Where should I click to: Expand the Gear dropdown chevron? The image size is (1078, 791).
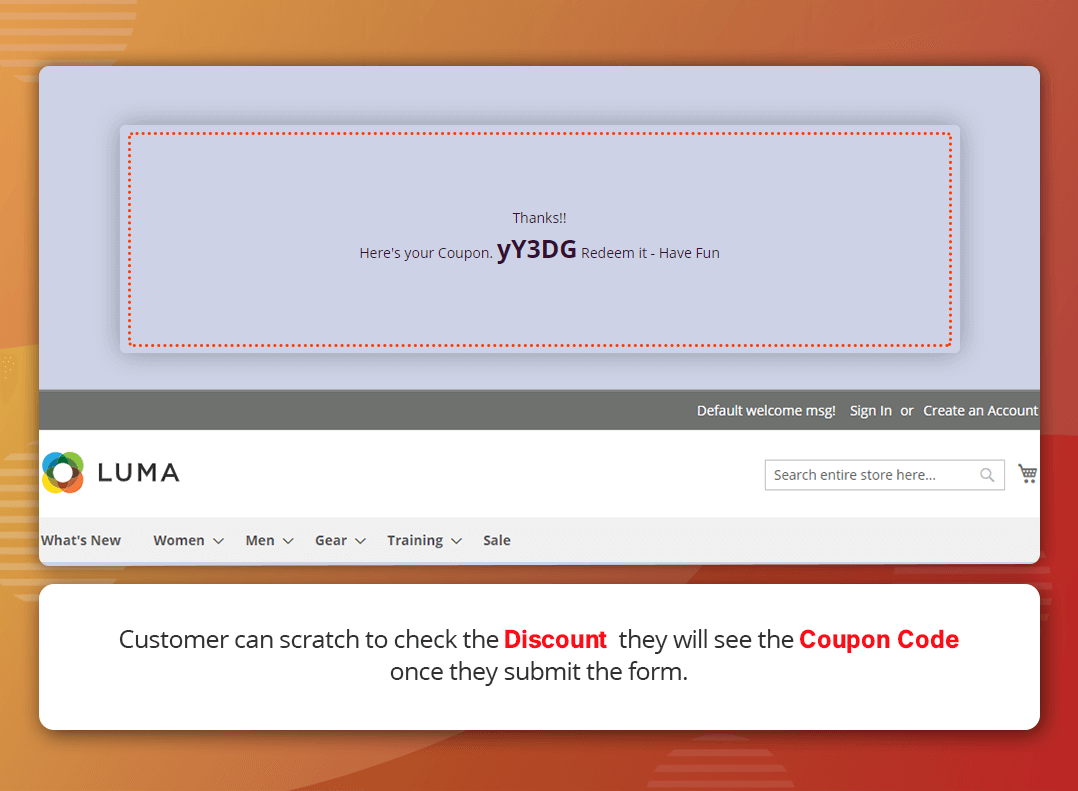coord(360,541)
